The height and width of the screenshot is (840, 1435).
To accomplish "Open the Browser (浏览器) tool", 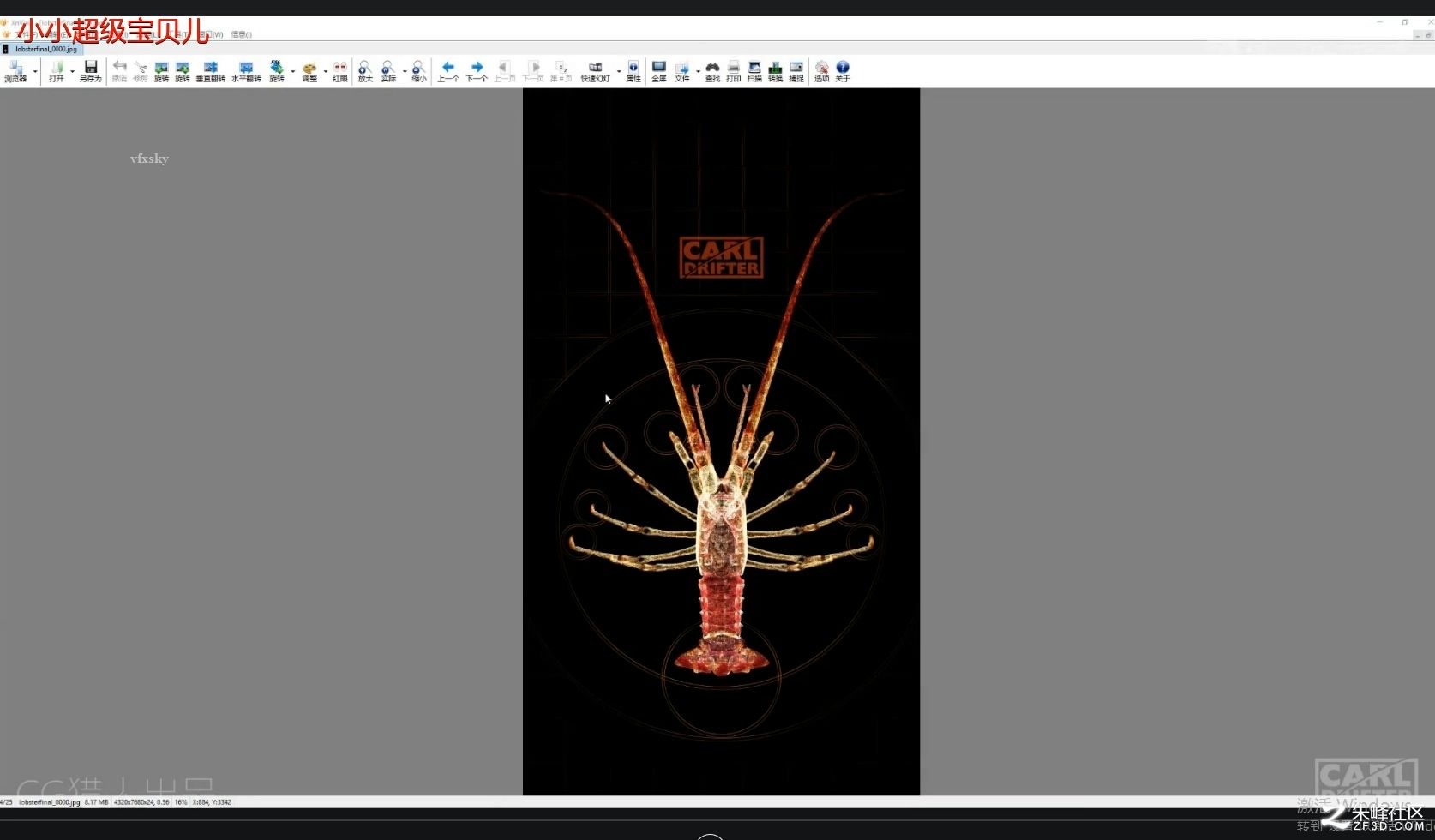I will (15, 71).
